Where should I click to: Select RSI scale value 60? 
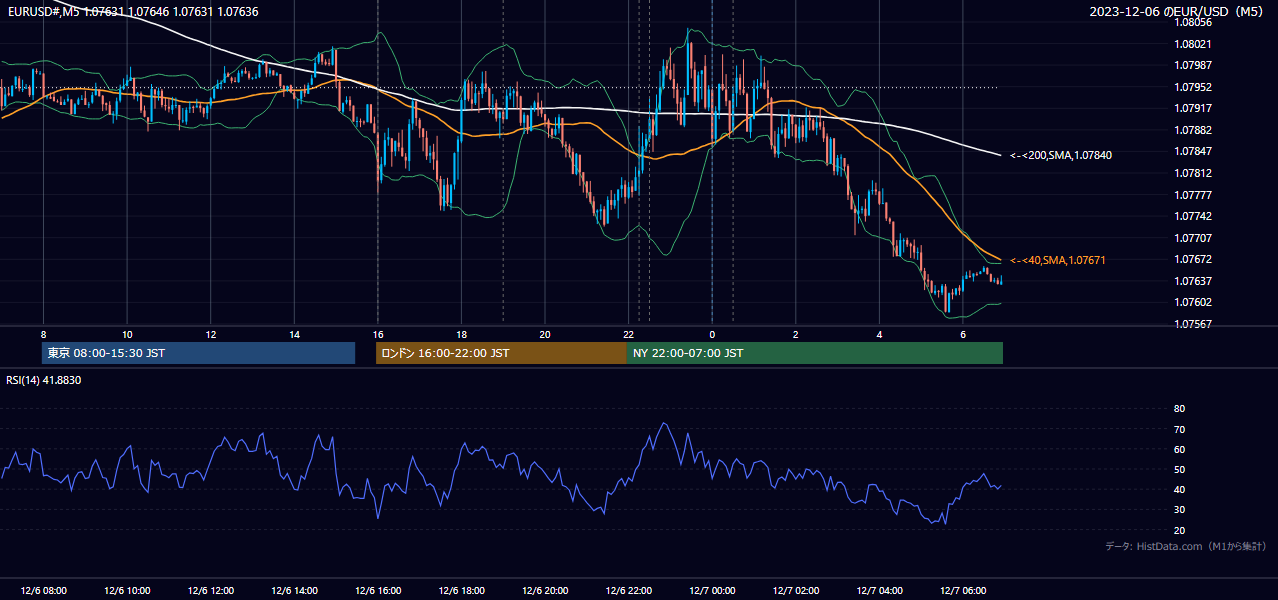[1179, 449]
